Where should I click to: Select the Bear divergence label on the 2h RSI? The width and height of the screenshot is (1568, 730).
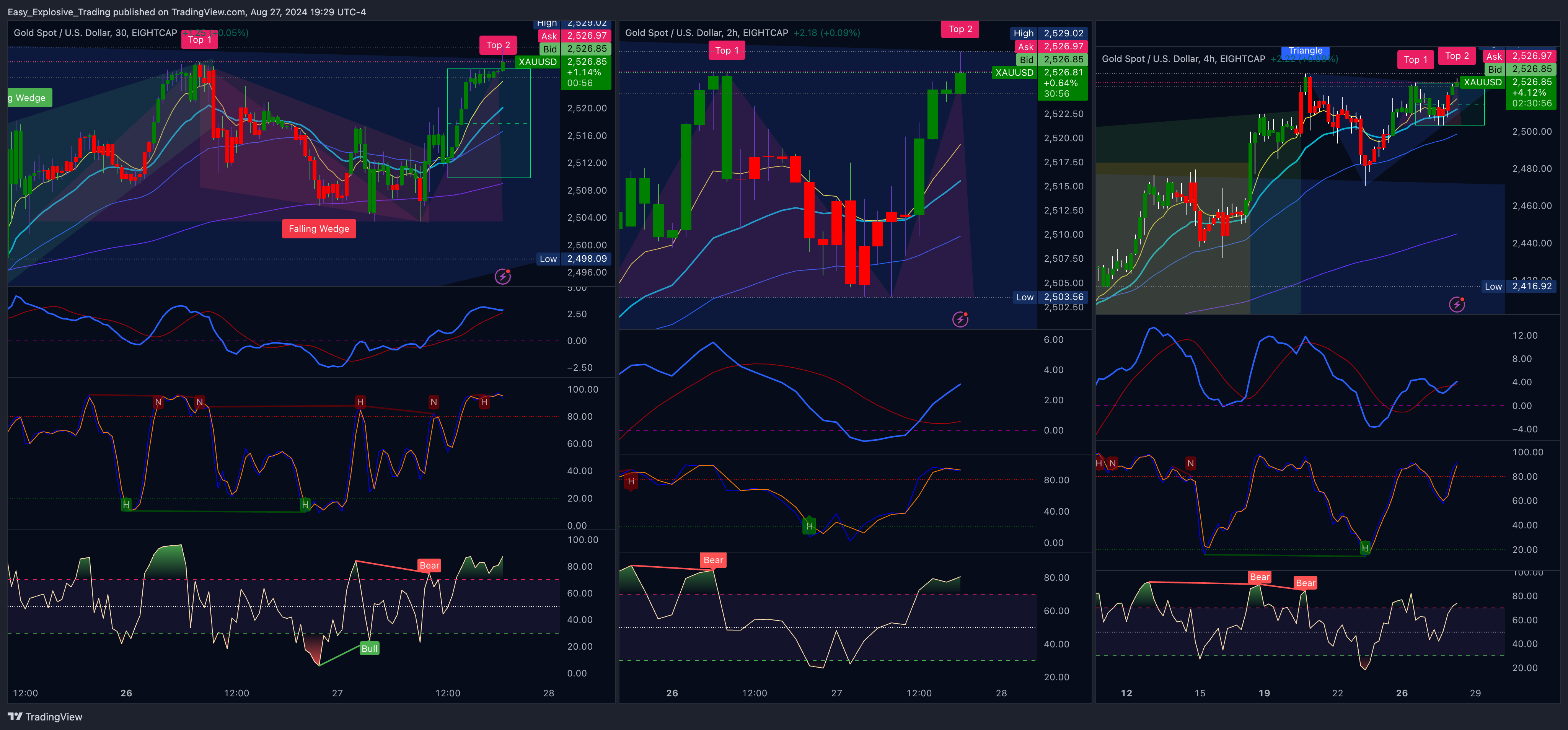click(x=713, y=560)
